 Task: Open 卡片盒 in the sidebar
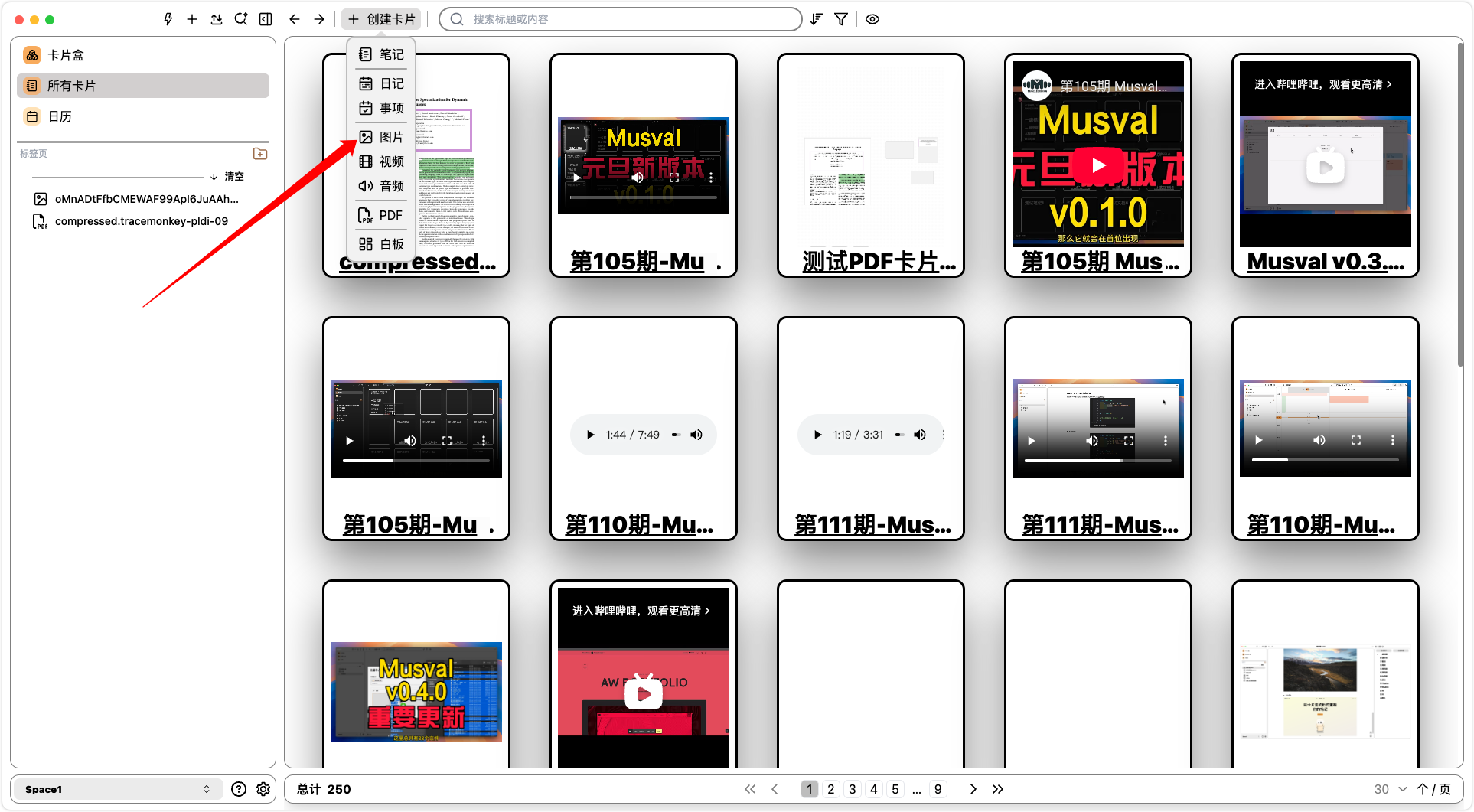143,55
